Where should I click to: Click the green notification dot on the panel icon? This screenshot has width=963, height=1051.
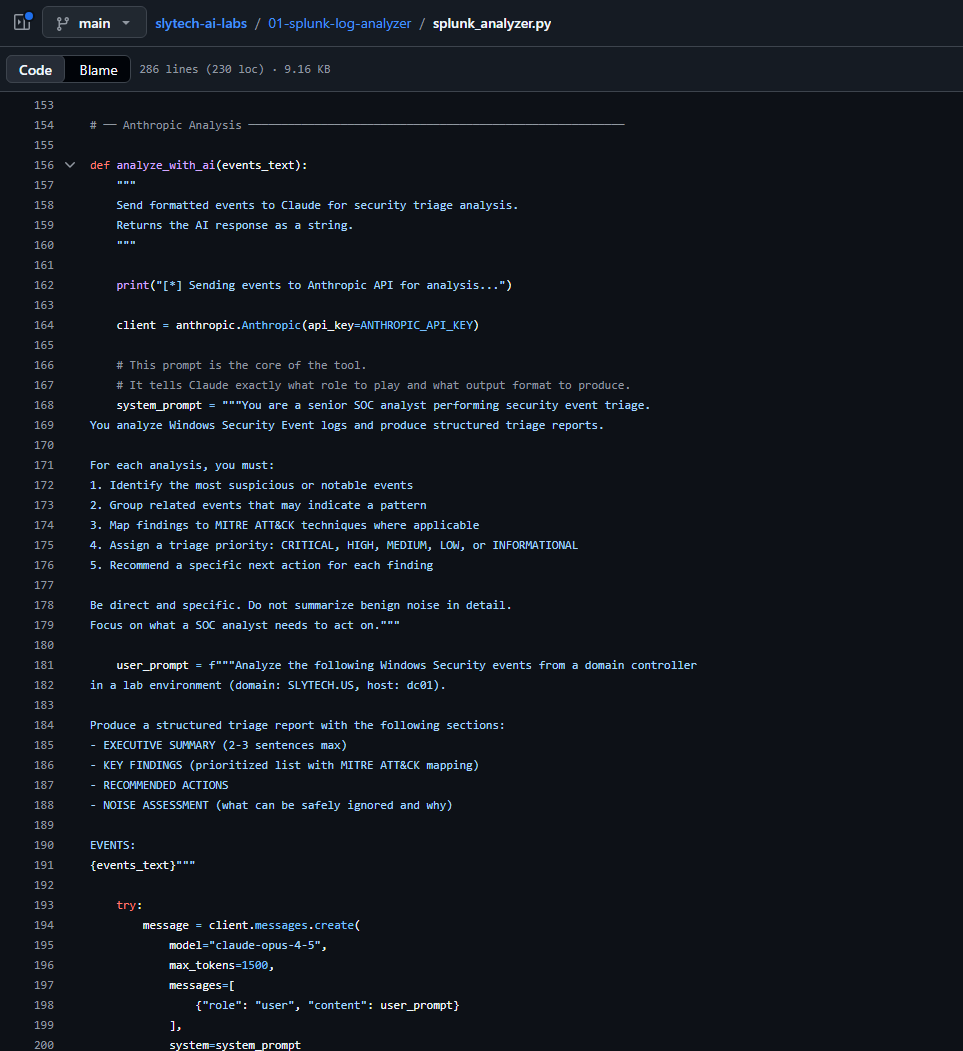(30, 12)
